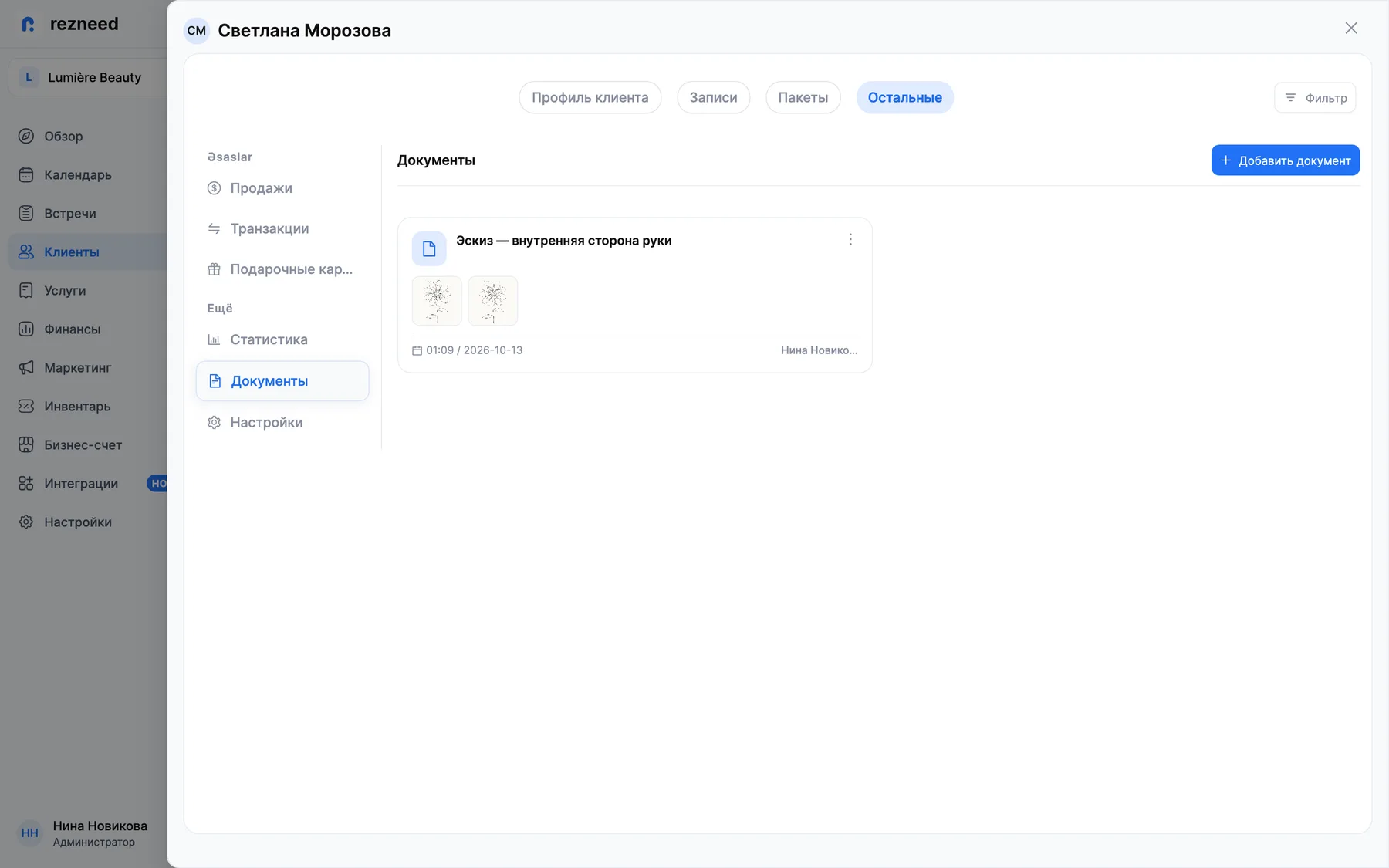
Task: Open the three-dot menu of Эскиз document
Action: coord(850,240)
